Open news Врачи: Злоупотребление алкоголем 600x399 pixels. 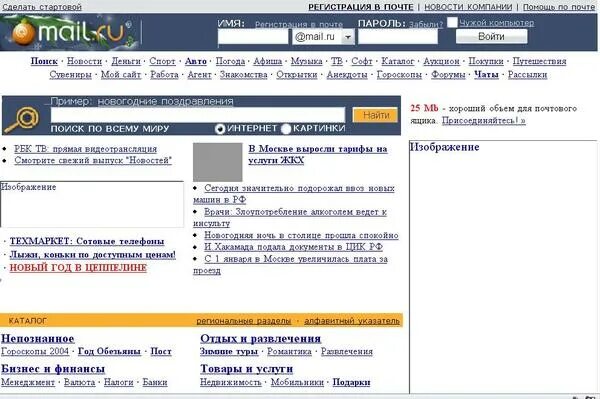point(290,217)
